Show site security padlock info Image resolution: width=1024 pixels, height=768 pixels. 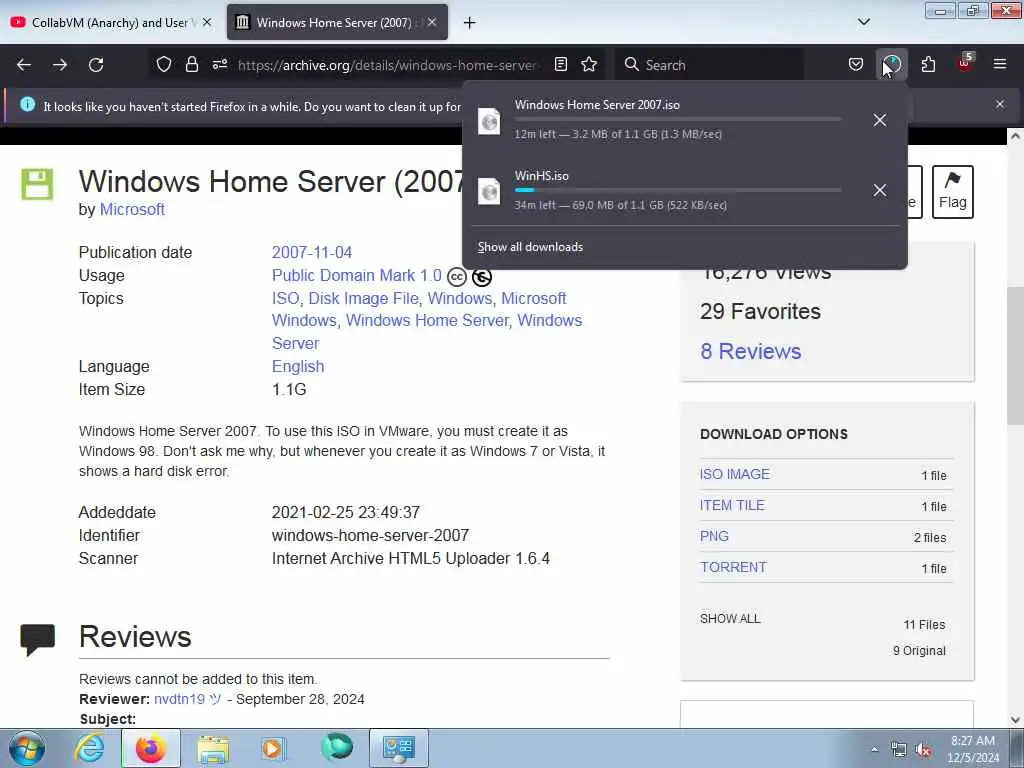click(x=191, y=64)
